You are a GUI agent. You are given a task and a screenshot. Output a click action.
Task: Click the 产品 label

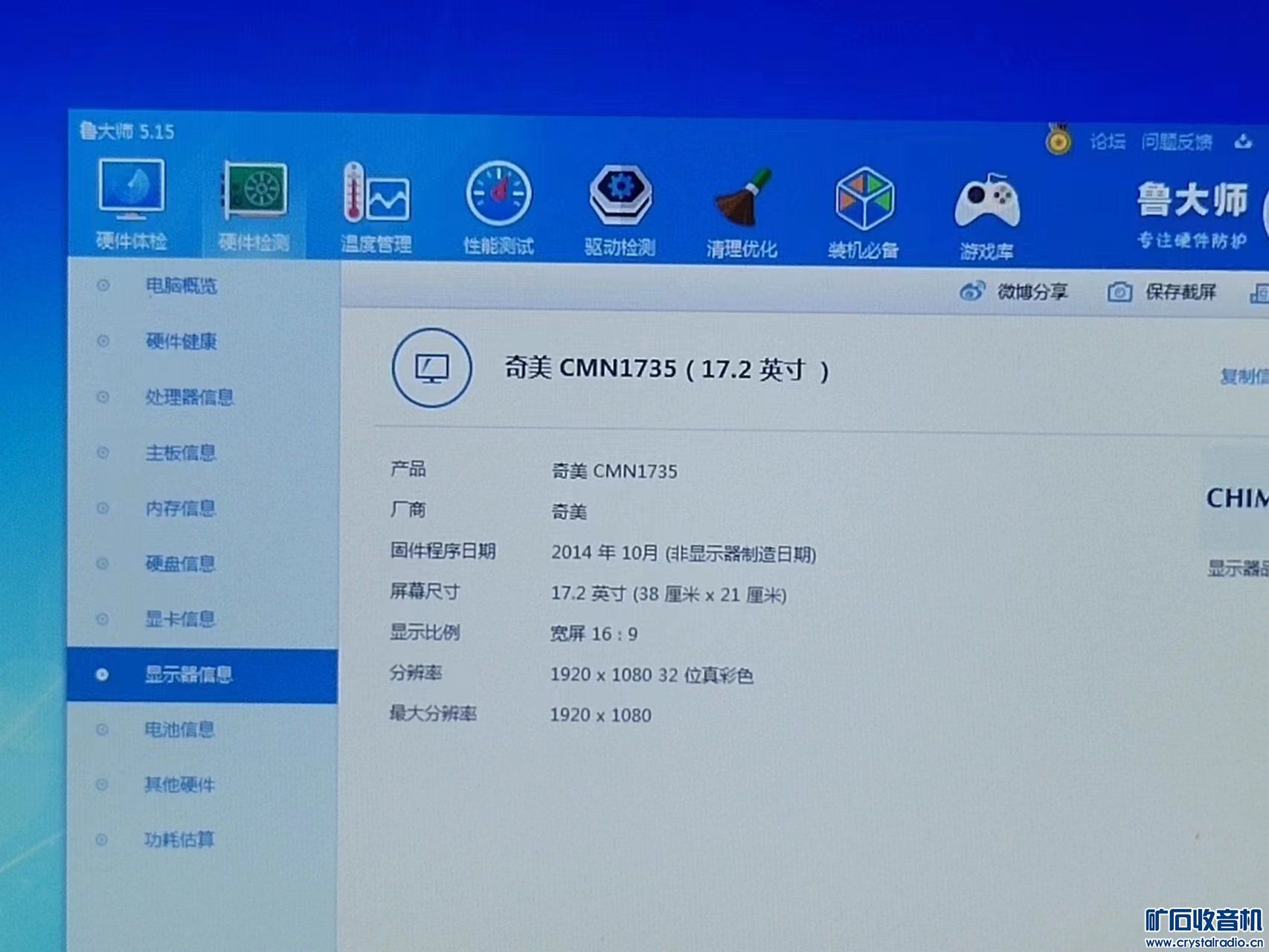[x=408, y=469]
